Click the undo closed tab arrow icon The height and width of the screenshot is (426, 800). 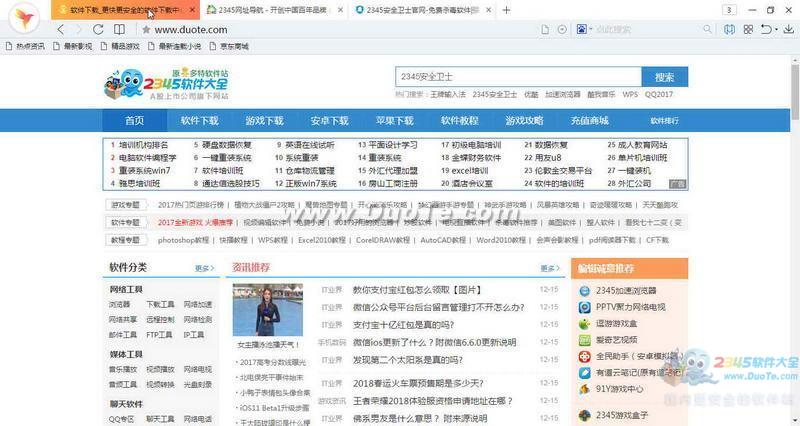(x=766, y=30)
